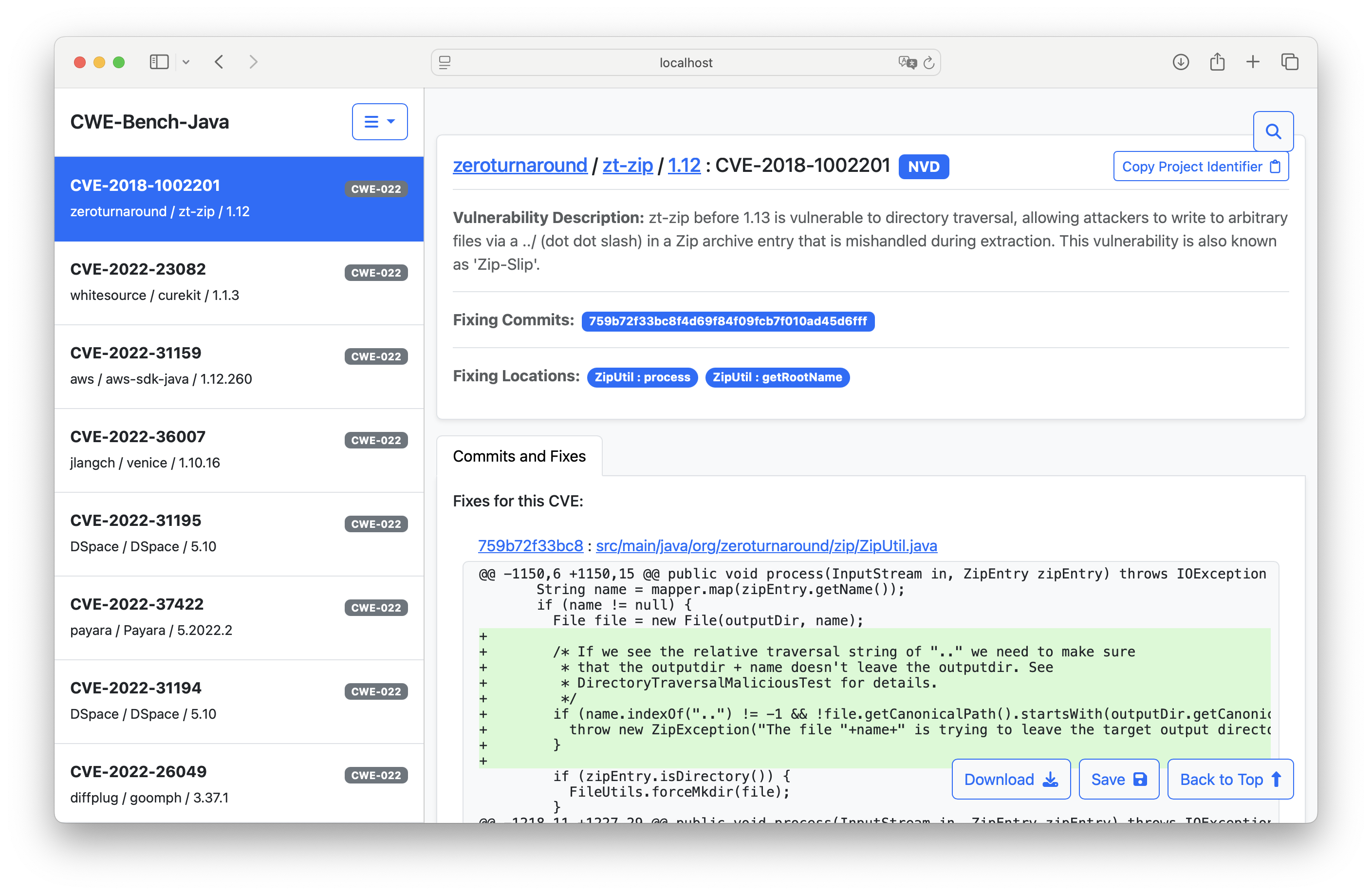Show browser downloads
The height and width of the screenshot is (895, 1372).
1181,62
